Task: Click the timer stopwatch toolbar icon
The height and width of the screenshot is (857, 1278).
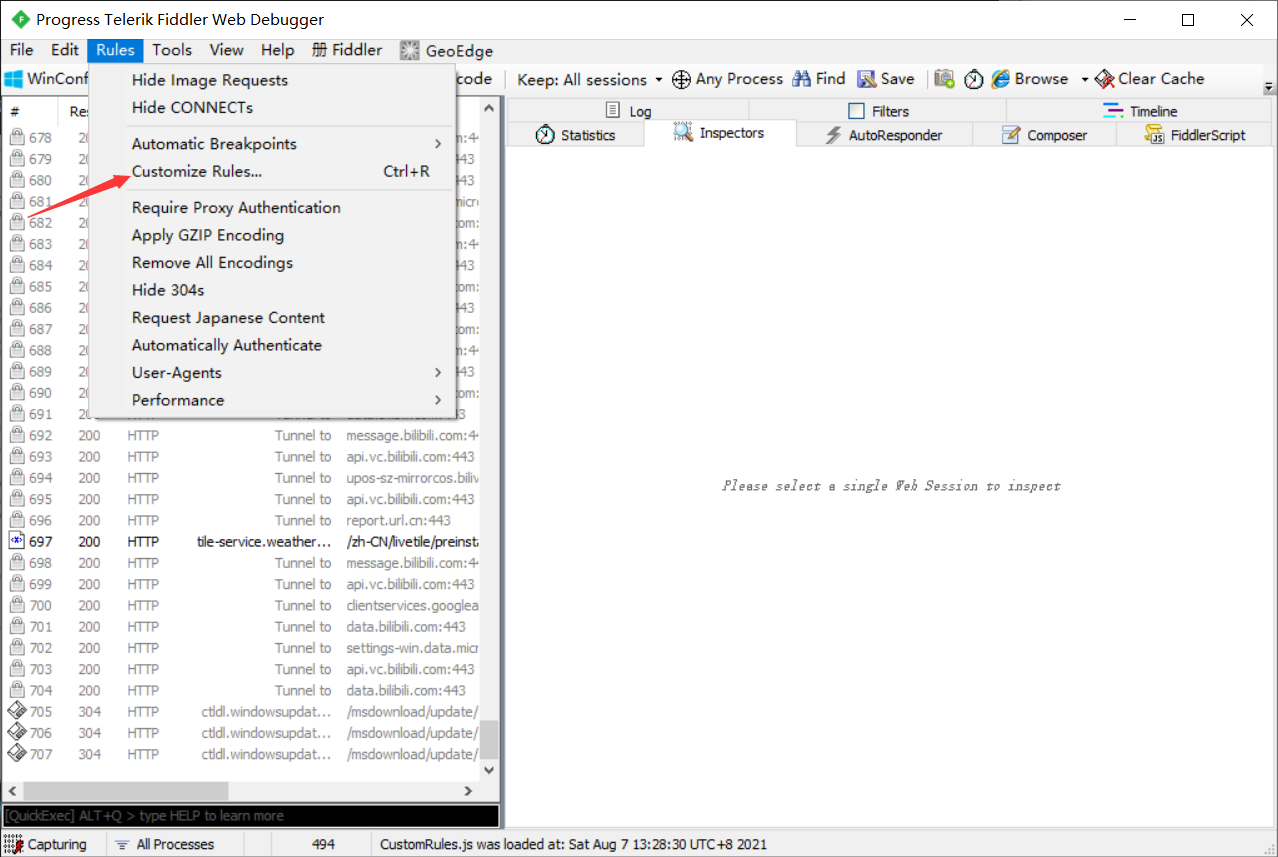Action: 974,79
